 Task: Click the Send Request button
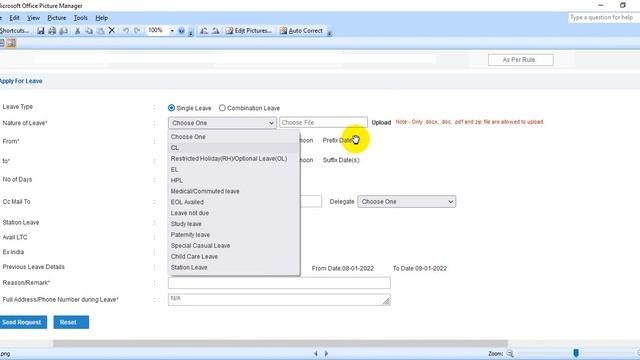(x=23, y=322)
